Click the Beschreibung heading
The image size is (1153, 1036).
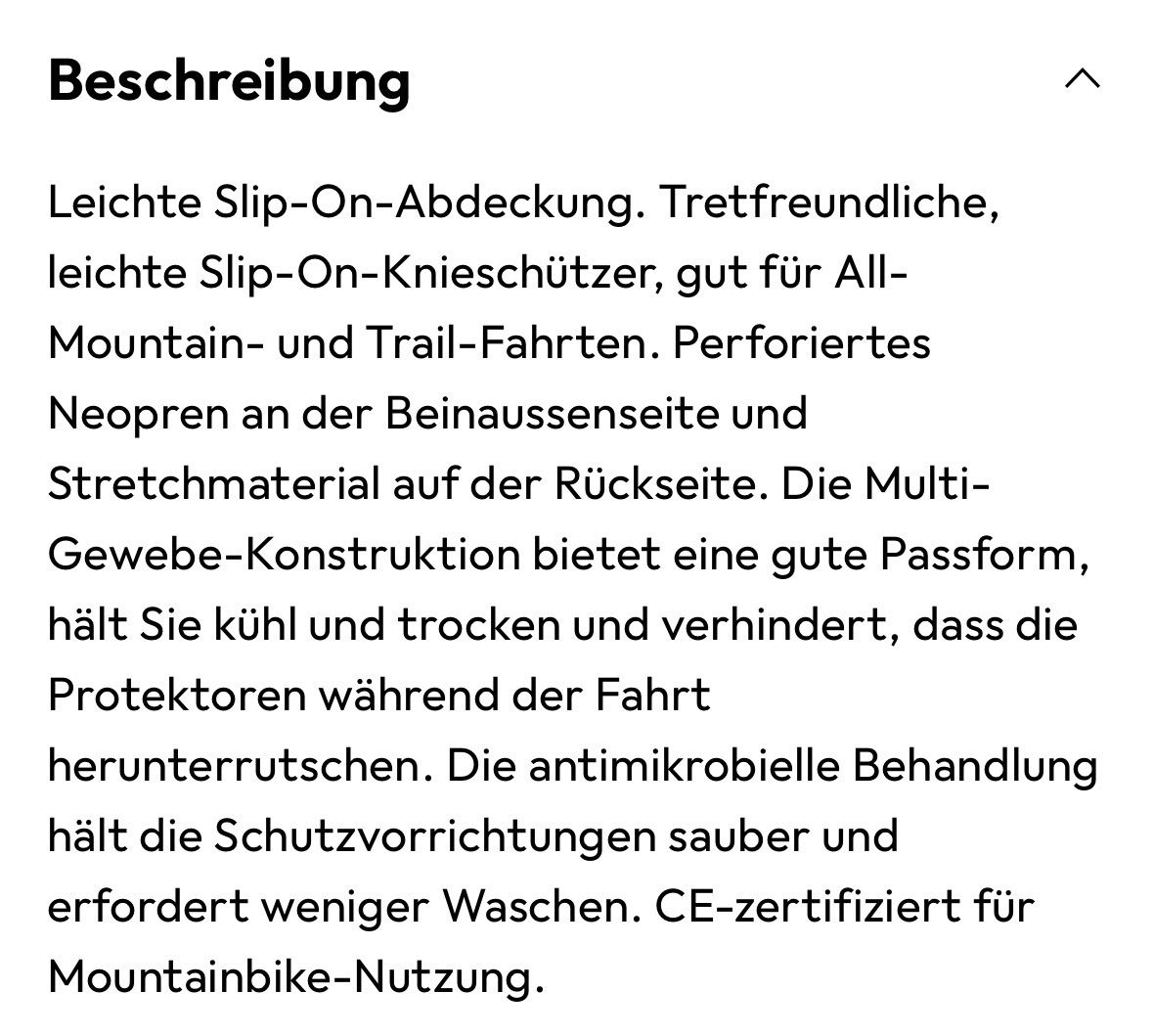point(229,80)
